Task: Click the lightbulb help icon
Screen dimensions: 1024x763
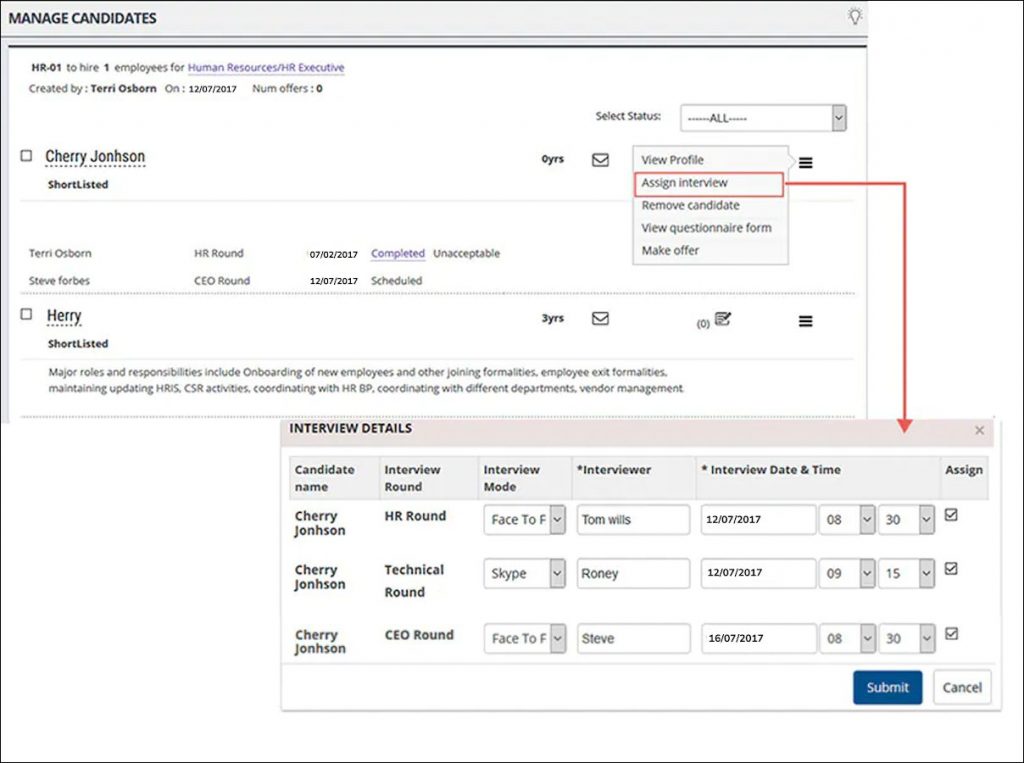Action: [x=854, y=16]
